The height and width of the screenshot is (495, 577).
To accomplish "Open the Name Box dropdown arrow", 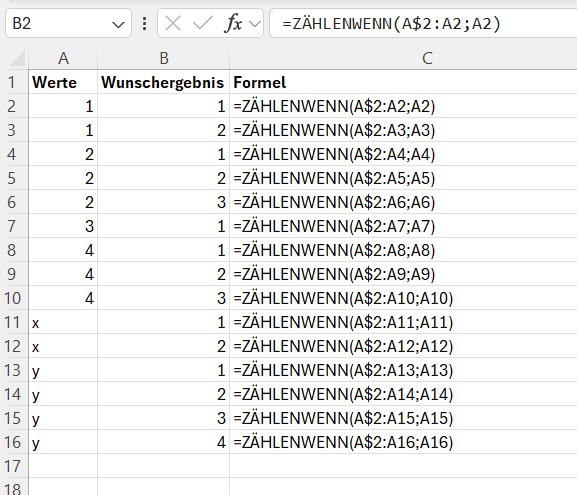I will (118, 25).
